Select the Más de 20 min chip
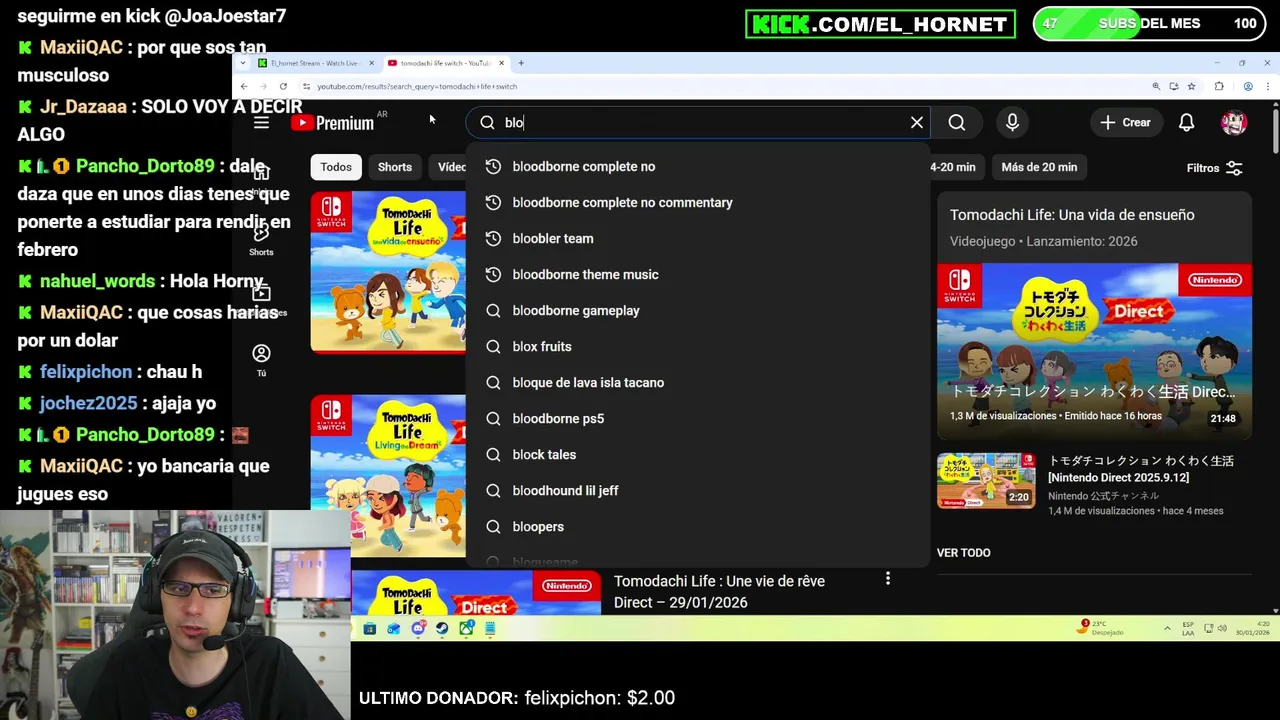 [x=1039, y=167]
